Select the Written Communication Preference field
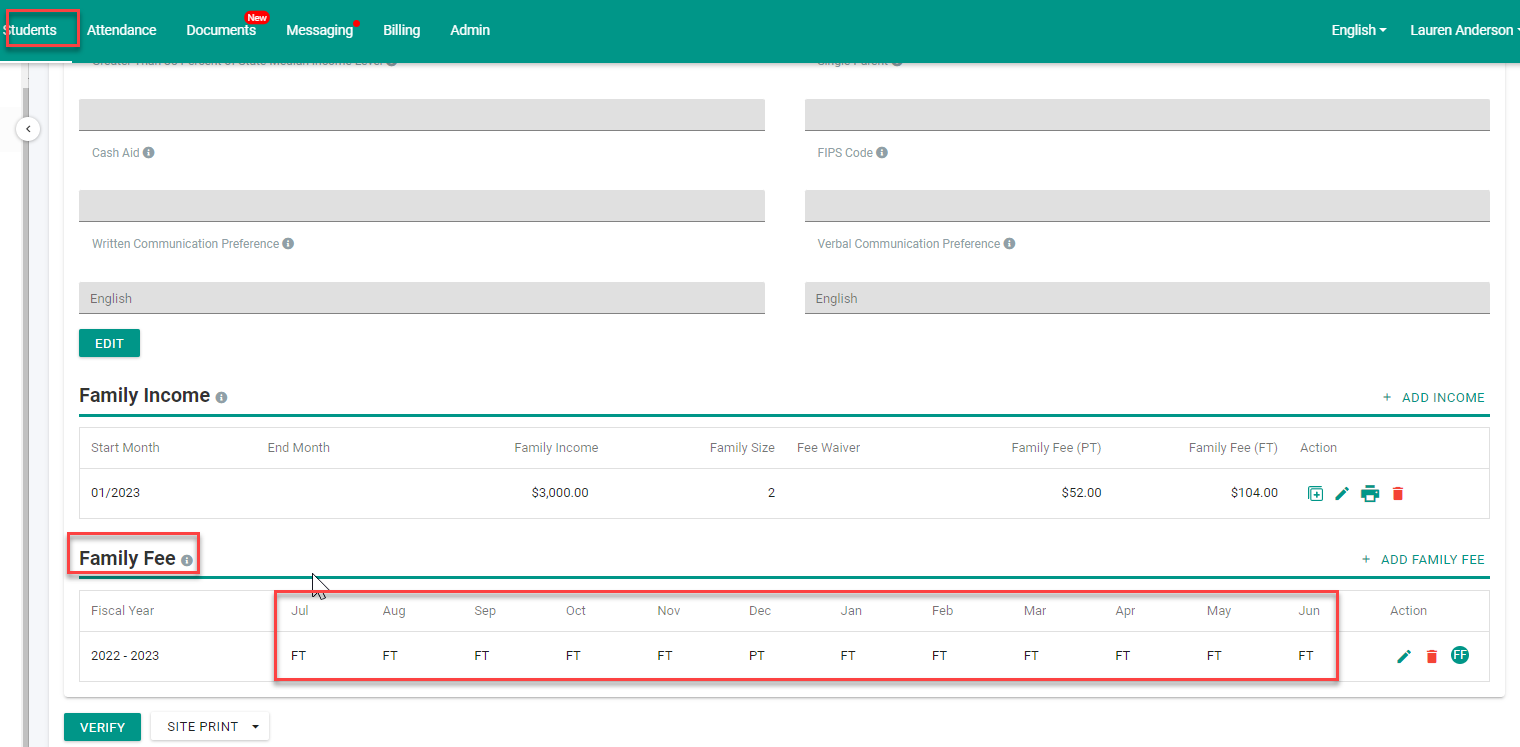The image size is (1520, 747). (x=421, y=297)
